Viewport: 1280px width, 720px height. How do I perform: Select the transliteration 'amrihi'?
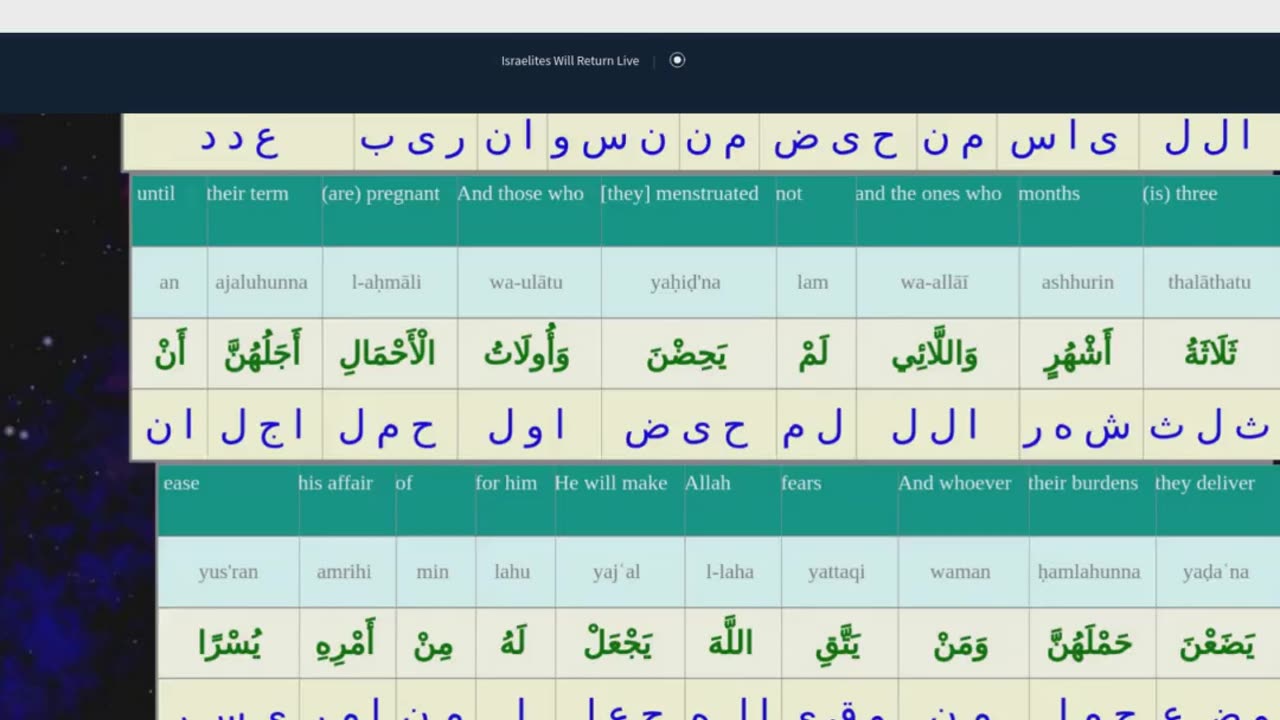344,572
